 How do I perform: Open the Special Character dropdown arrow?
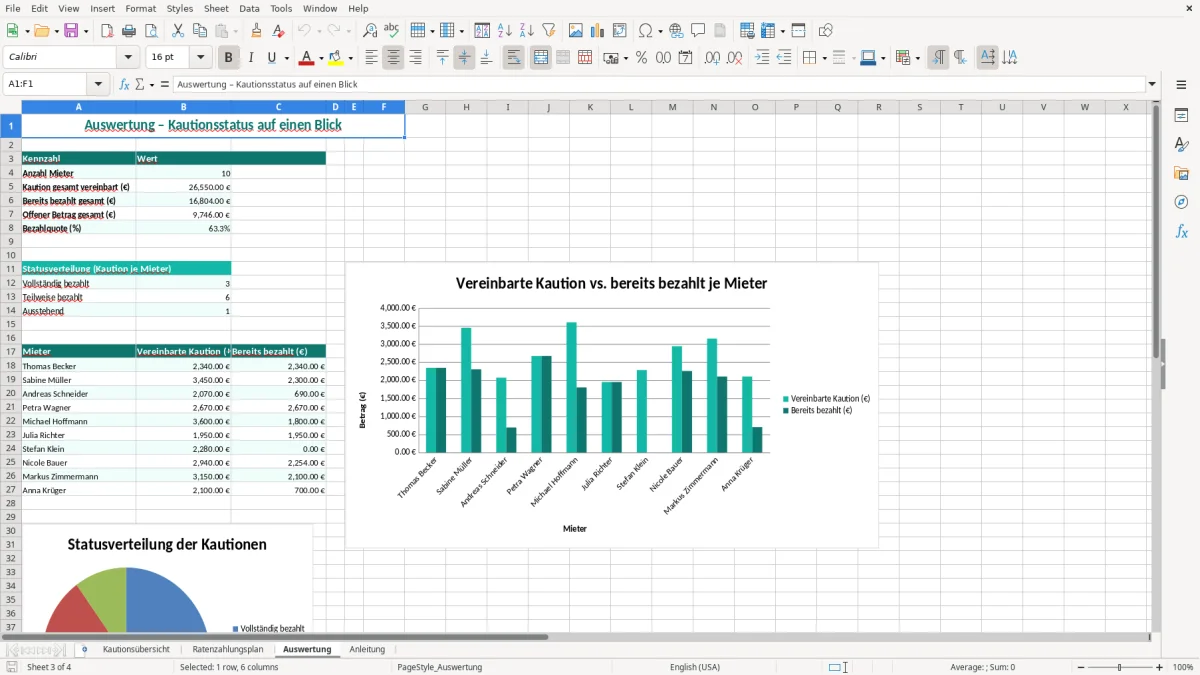[x=660, y=31]
